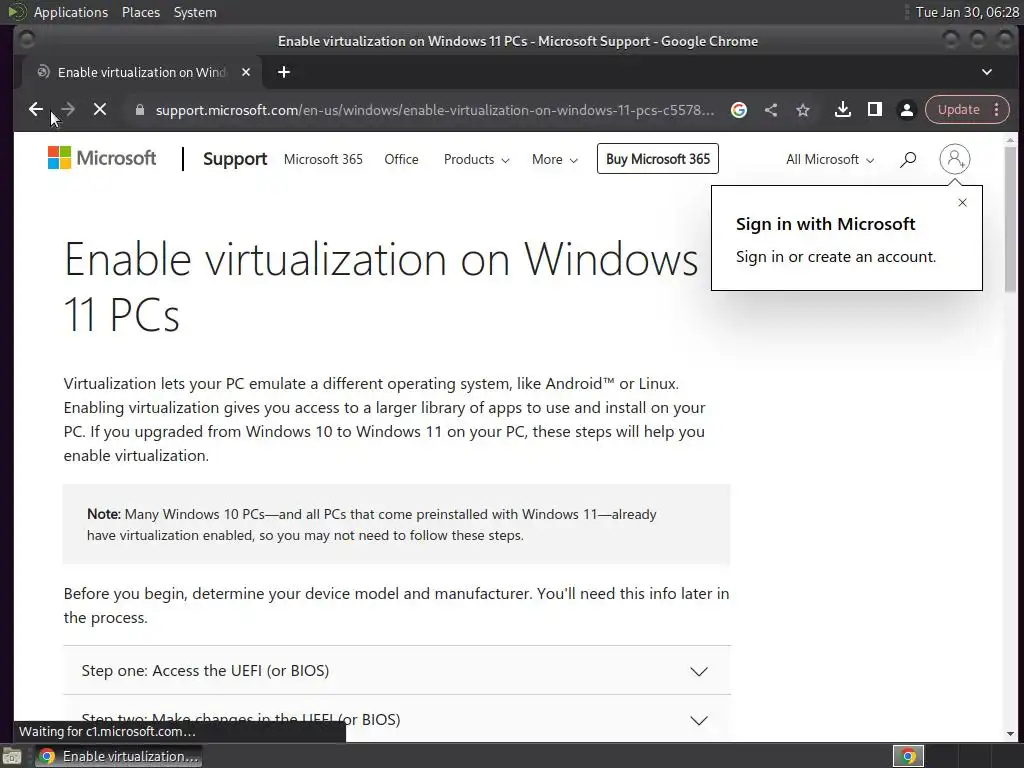
Task: Expand Step one: Access the UEFI section
Action: [x=397, y=671]
